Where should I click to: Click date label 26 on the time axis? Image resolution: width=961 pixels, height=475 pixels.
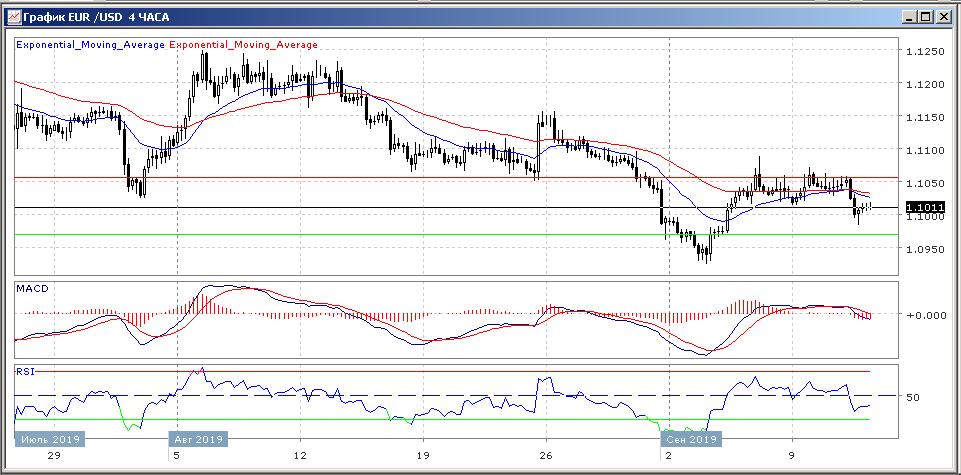pyautogui.click(x=546, y=455)
